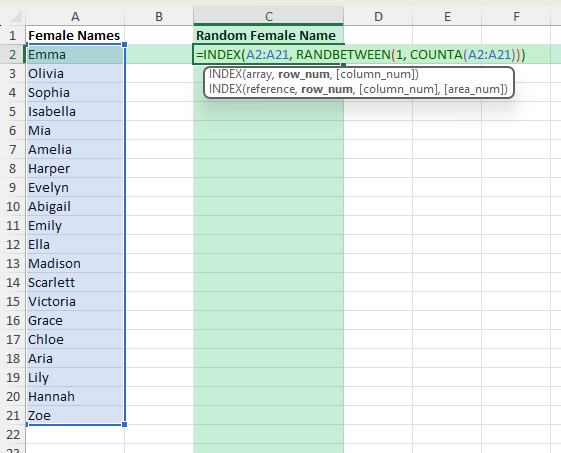Select column D header
Image resolution: width=561 pixels, height=453 pixels.
point(378,16)
